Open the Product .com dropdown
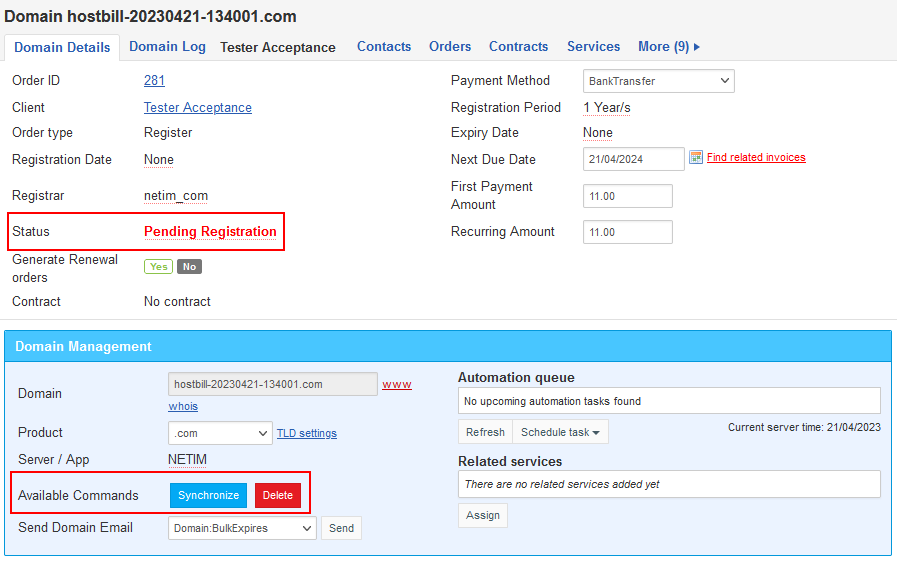The height and width of the screenshot is (565, 897). [220, 433]
